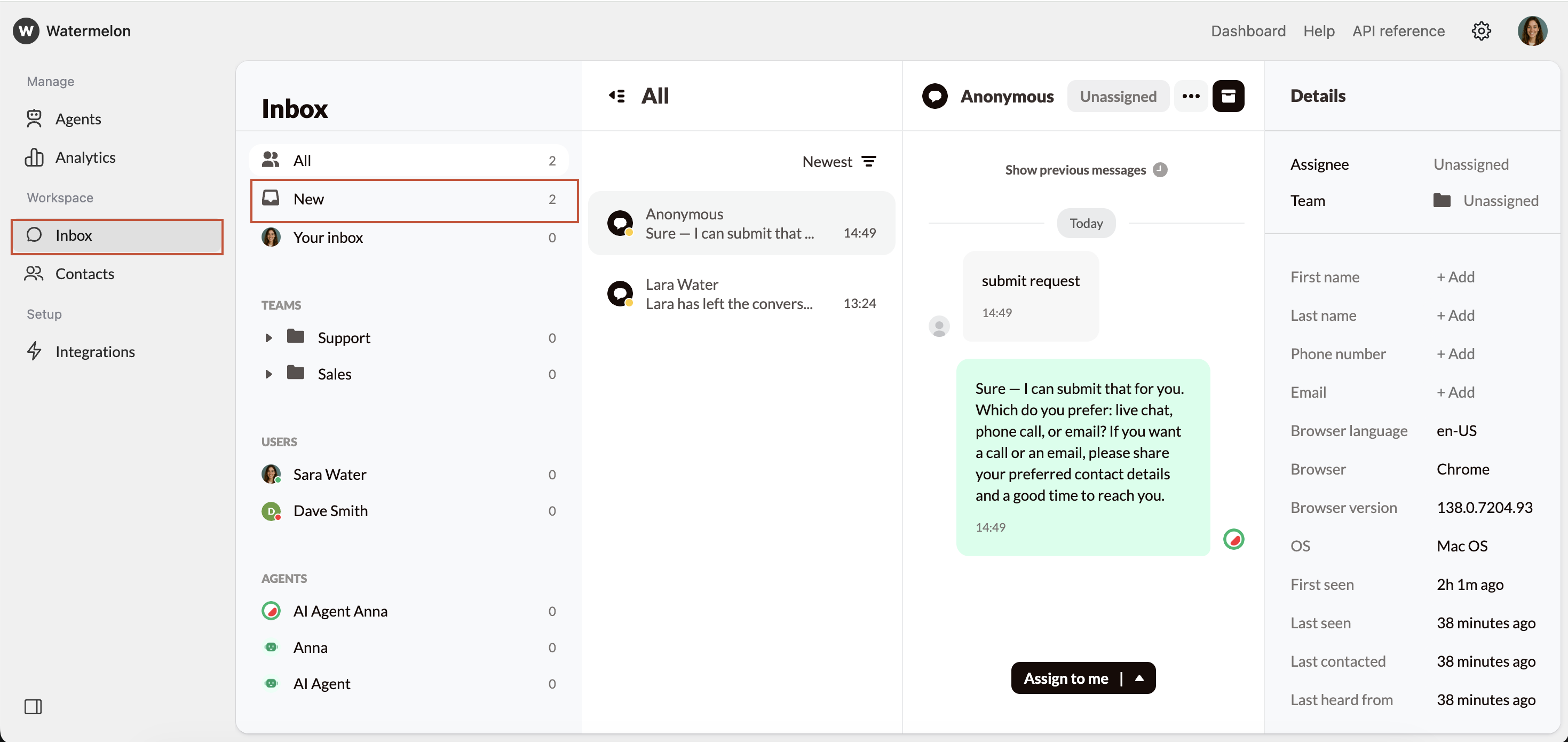Expand the Sales team folder
Screen dimensions: 1568x742
pos(270,374)
